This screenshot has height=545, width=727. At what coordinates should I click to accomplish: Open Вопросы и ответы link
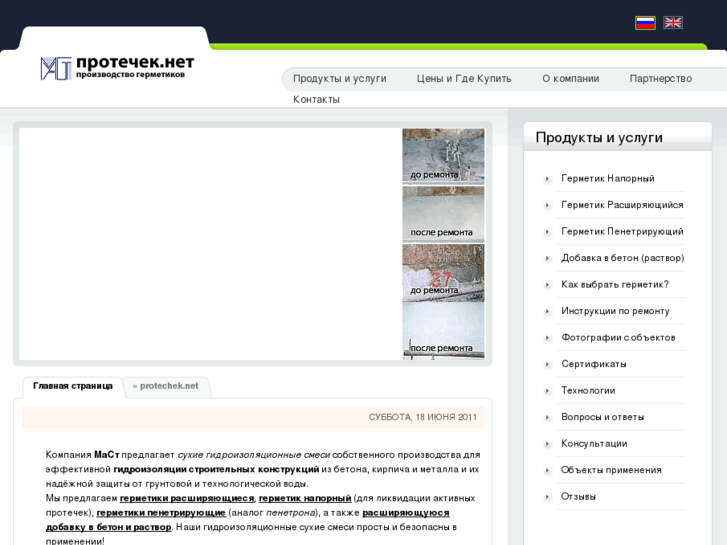coord(602,417)
